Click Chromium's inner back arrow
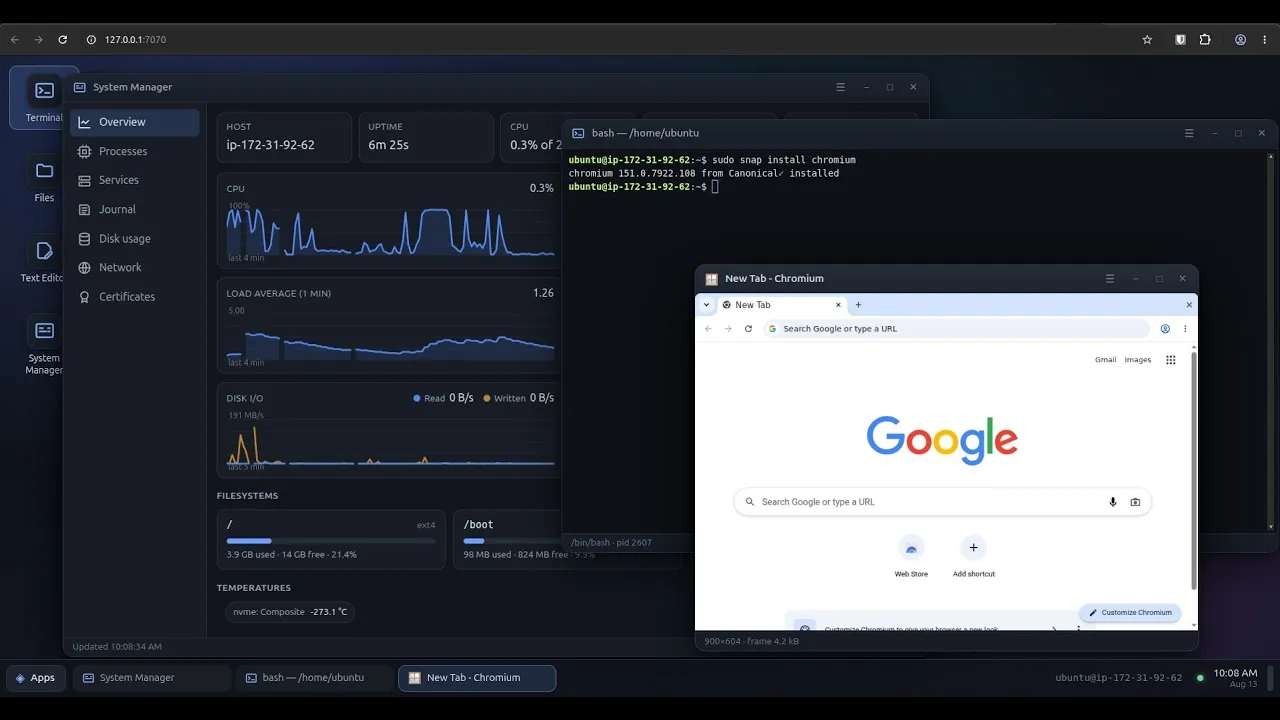This screenshot has height=720, width=1280. (708, 328)
